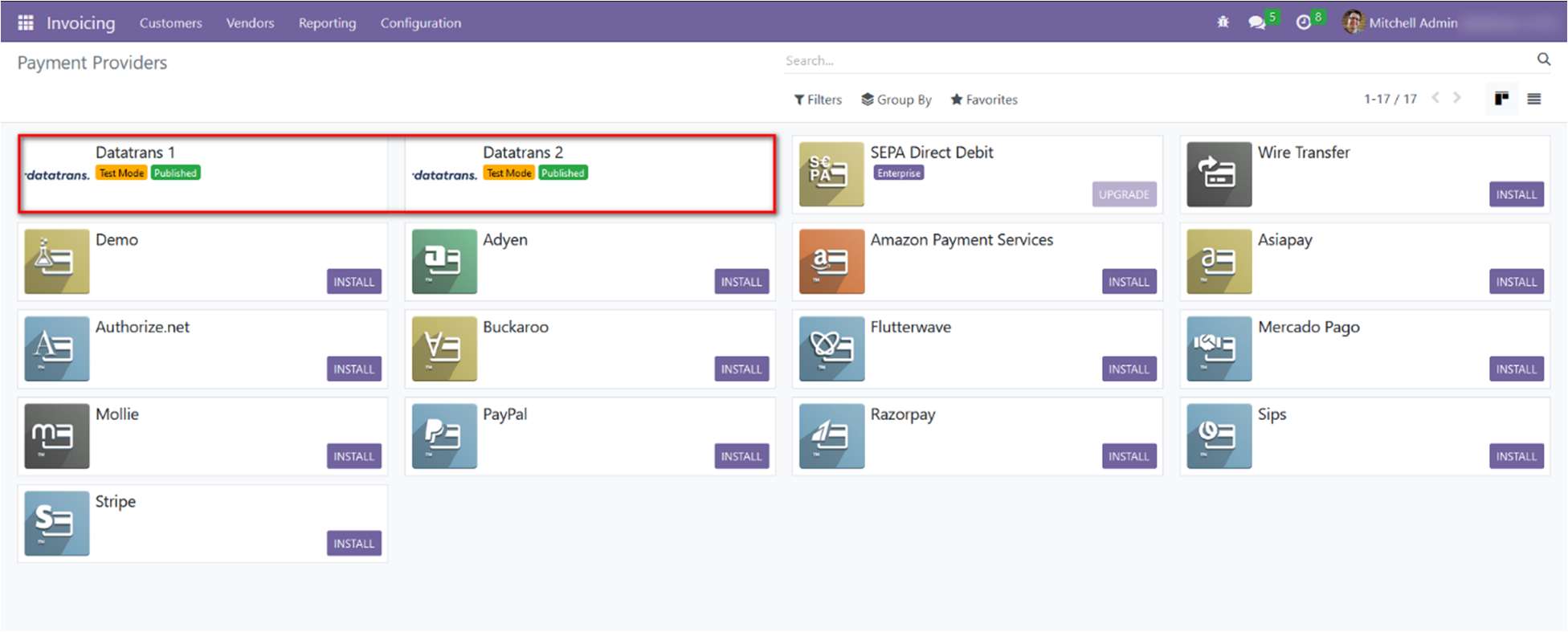Click the search magnifier icon

[x=1543, y=59]
